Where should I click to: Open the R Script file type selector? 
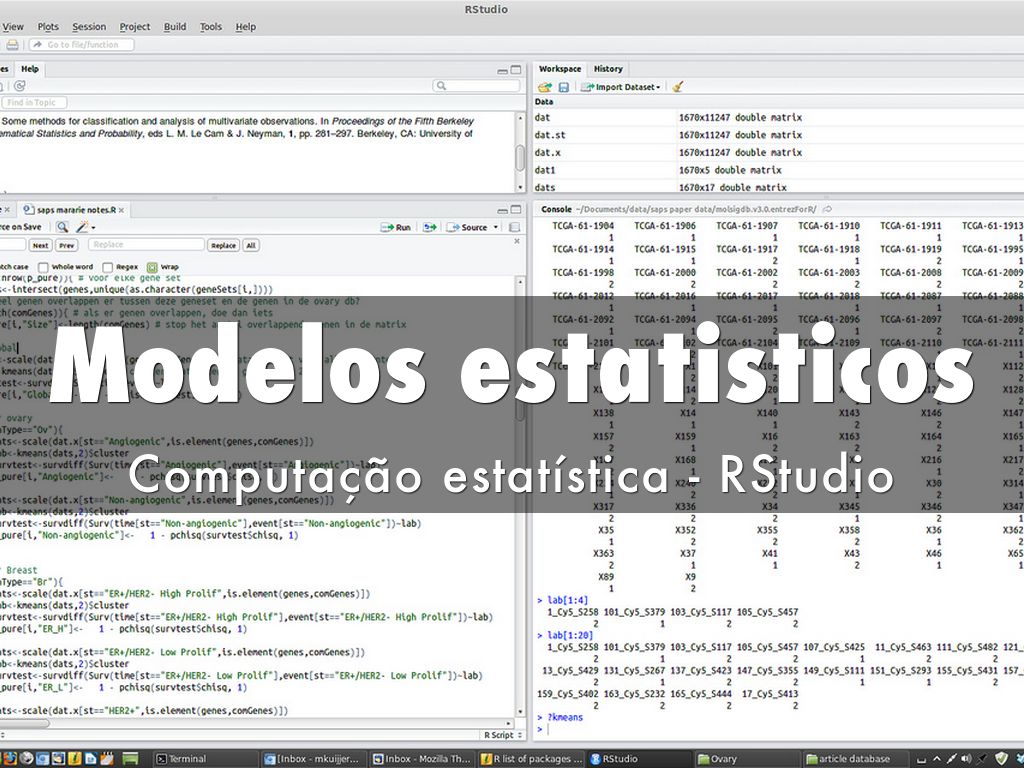[x=501, y=735]
